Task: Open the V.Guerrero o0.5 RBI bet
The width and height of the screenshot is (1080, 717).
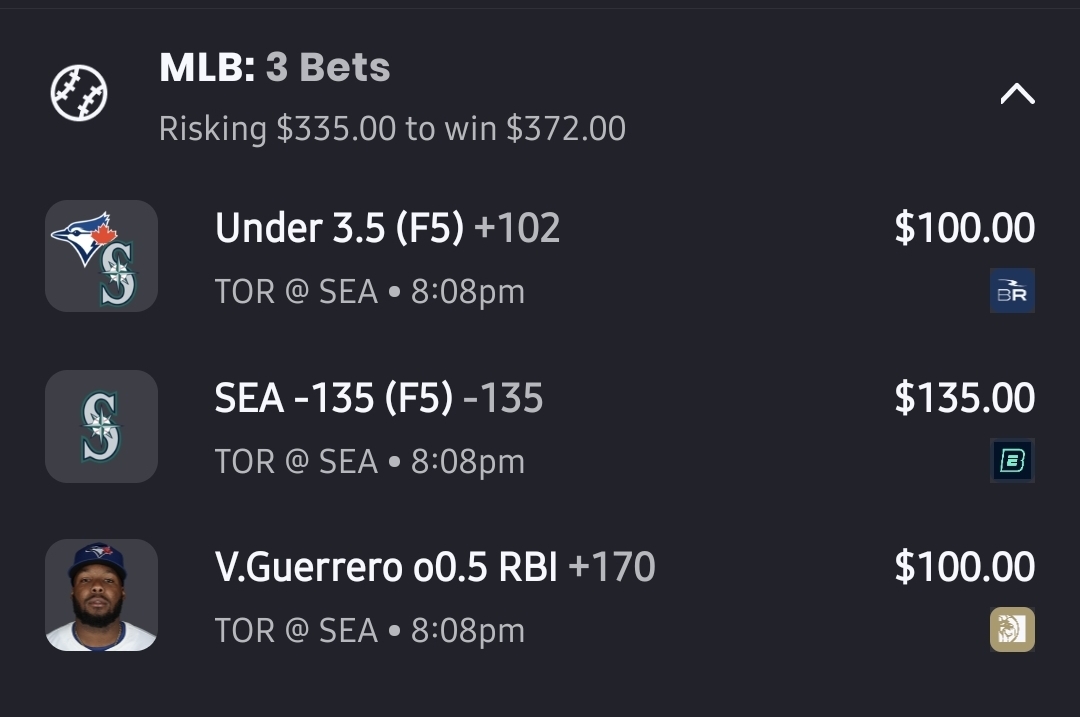Action: pyautogui.click(x=386, y=568)
